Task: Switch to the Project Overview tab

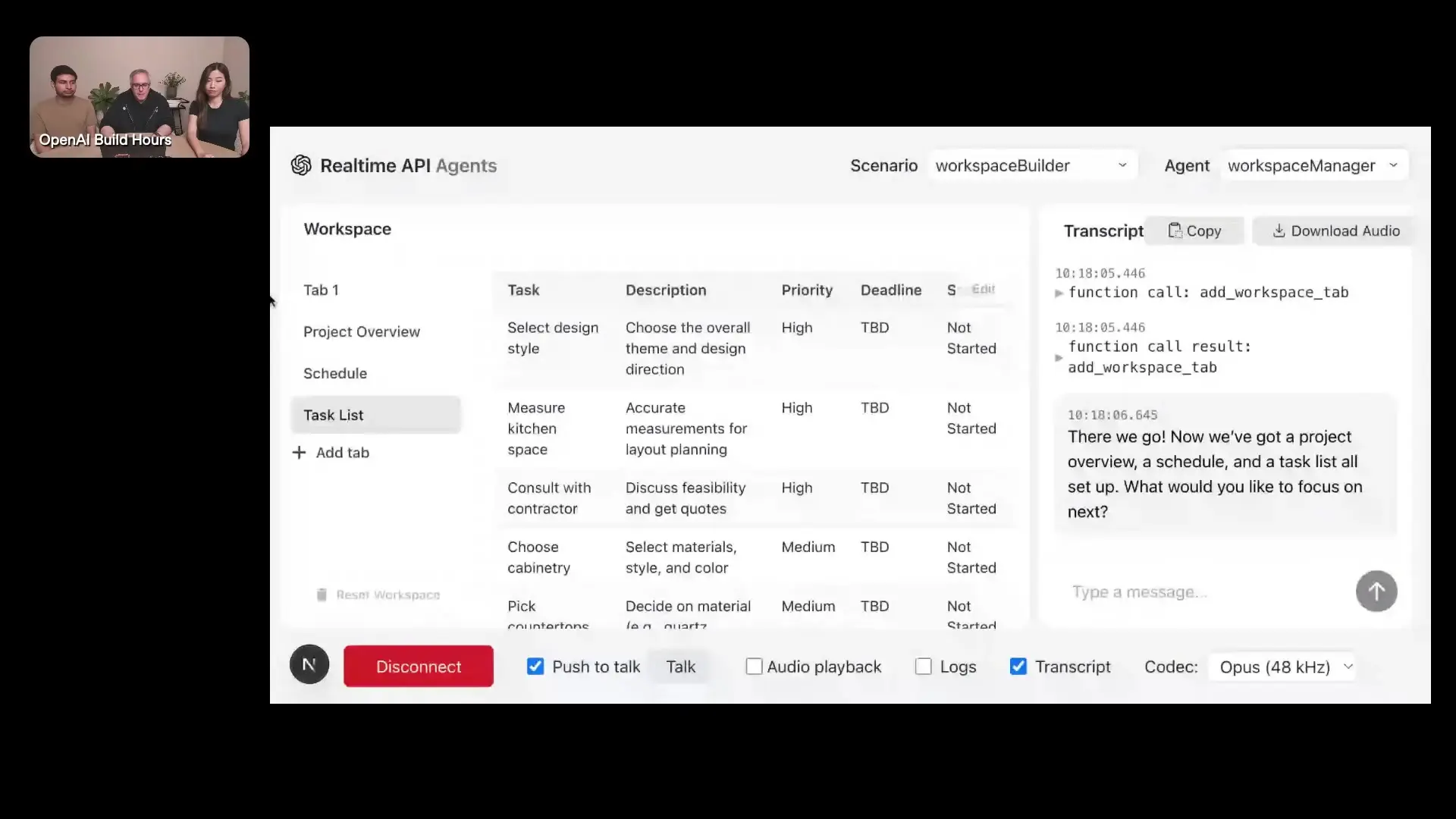Action: (362, 331)
